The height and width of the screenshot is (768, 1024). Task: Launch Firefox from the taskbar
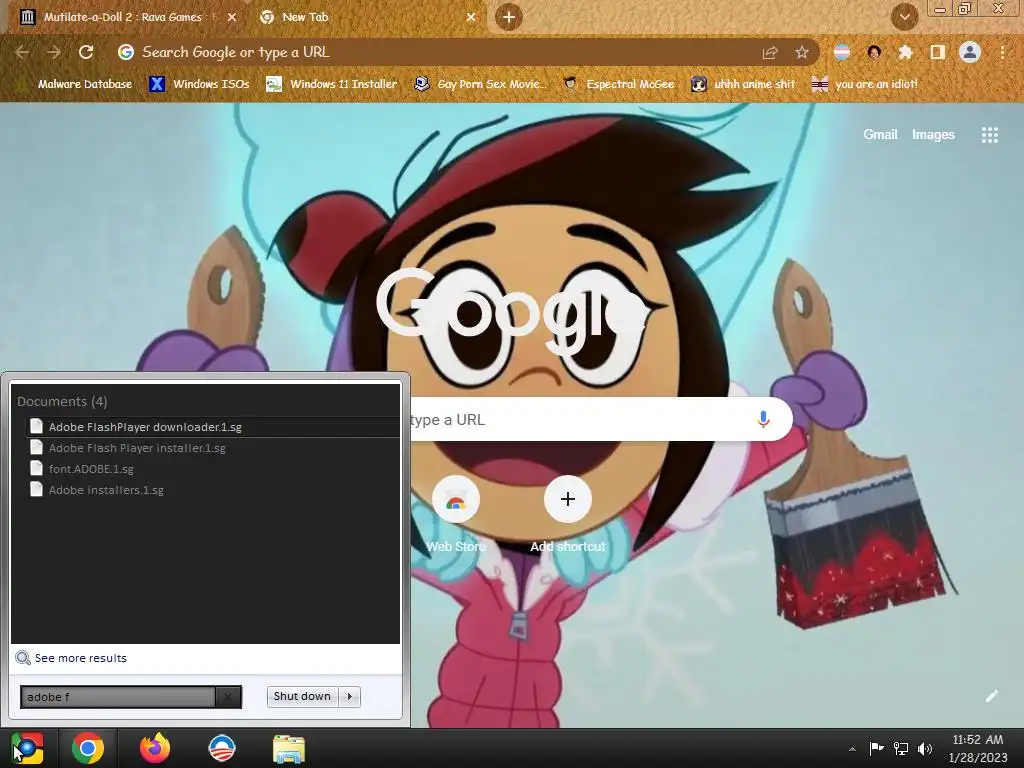[x=155, y=748]
